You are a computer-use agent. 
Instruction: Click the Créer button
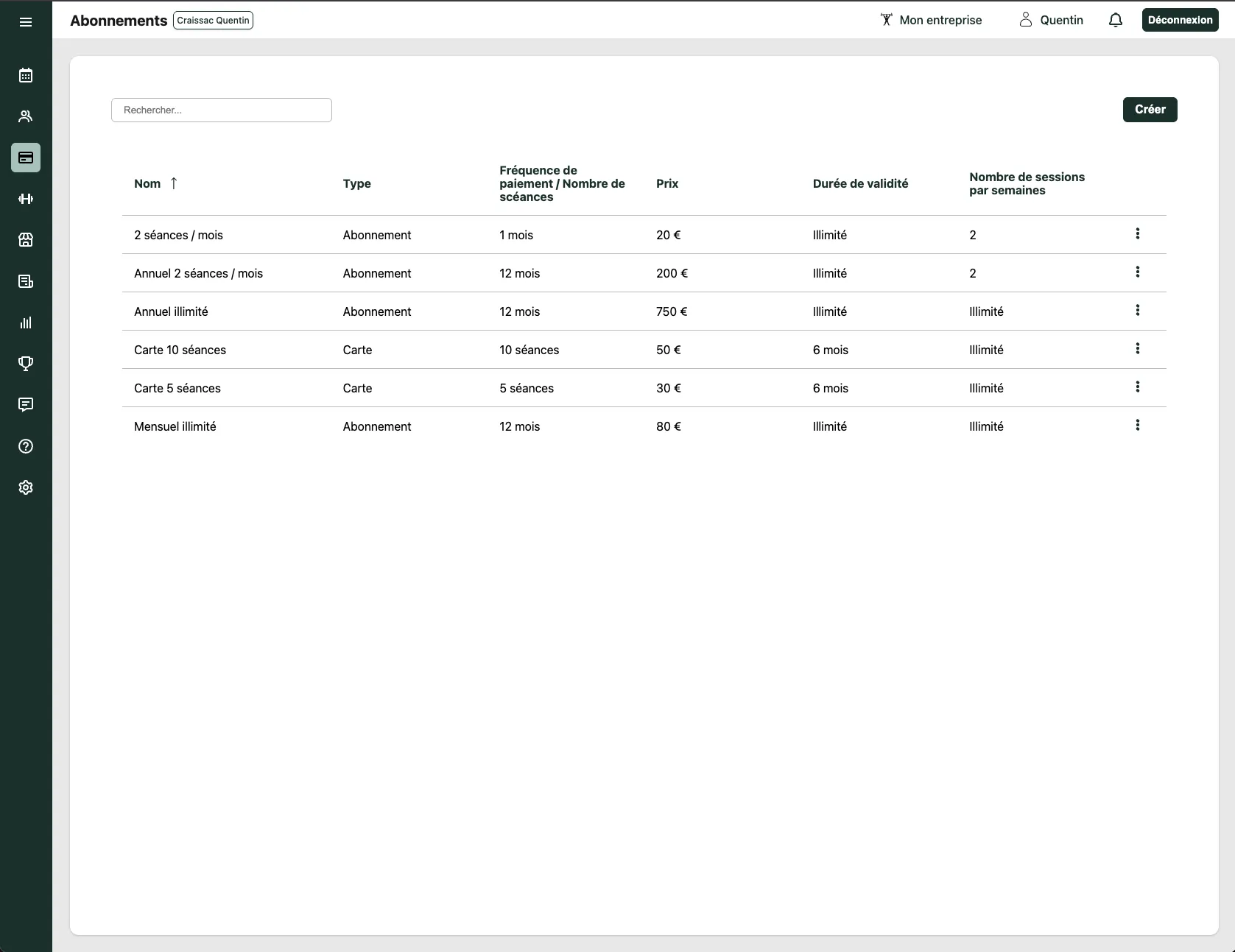[x=1149, y=110]
